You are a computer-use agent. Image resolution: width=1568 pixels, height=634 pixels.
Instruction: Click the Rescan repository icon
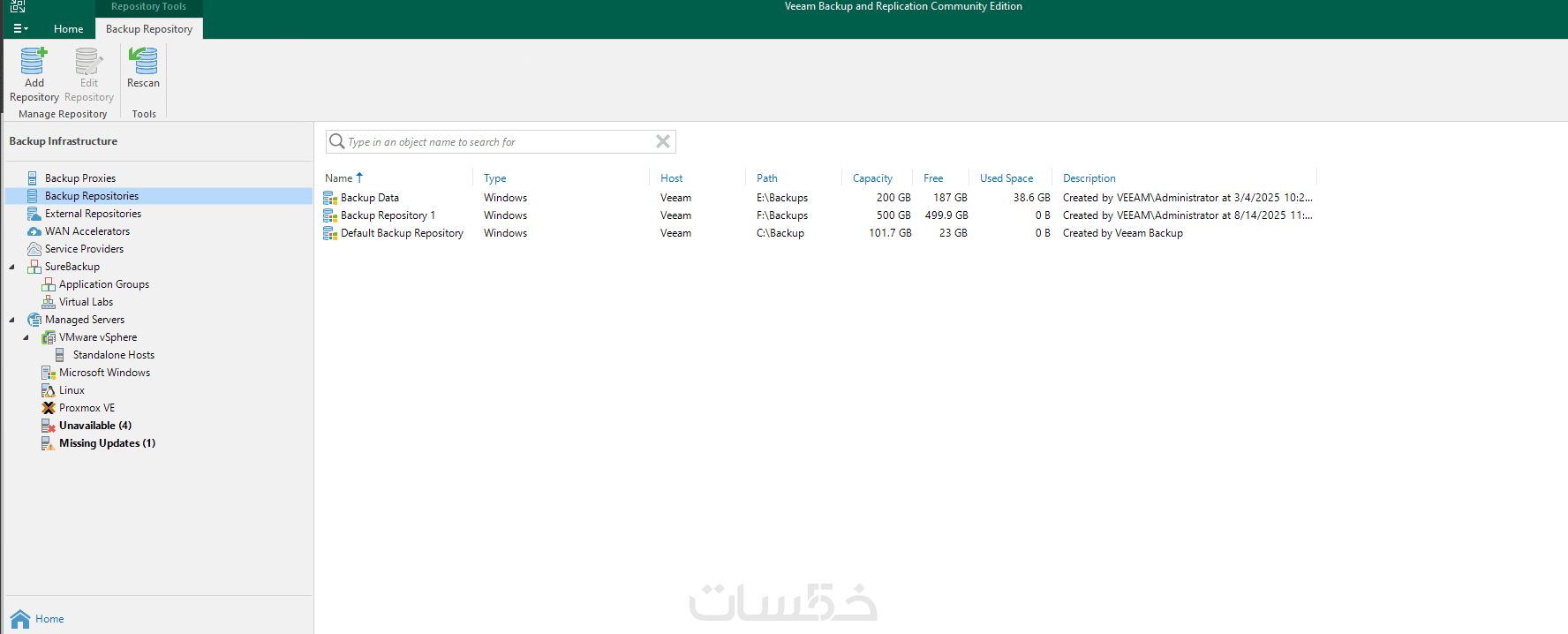(x=143, y=61)
